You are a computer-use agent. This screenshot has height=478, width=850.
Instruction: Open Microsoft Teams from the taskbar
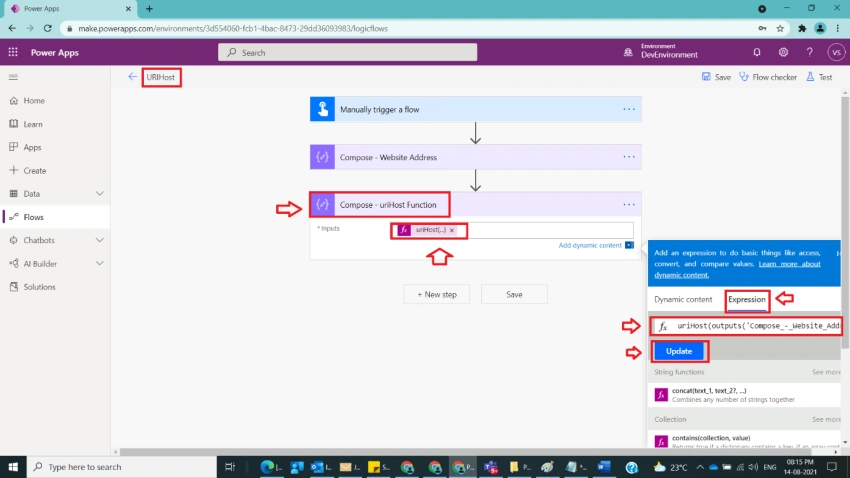click(x=491, y=467)
